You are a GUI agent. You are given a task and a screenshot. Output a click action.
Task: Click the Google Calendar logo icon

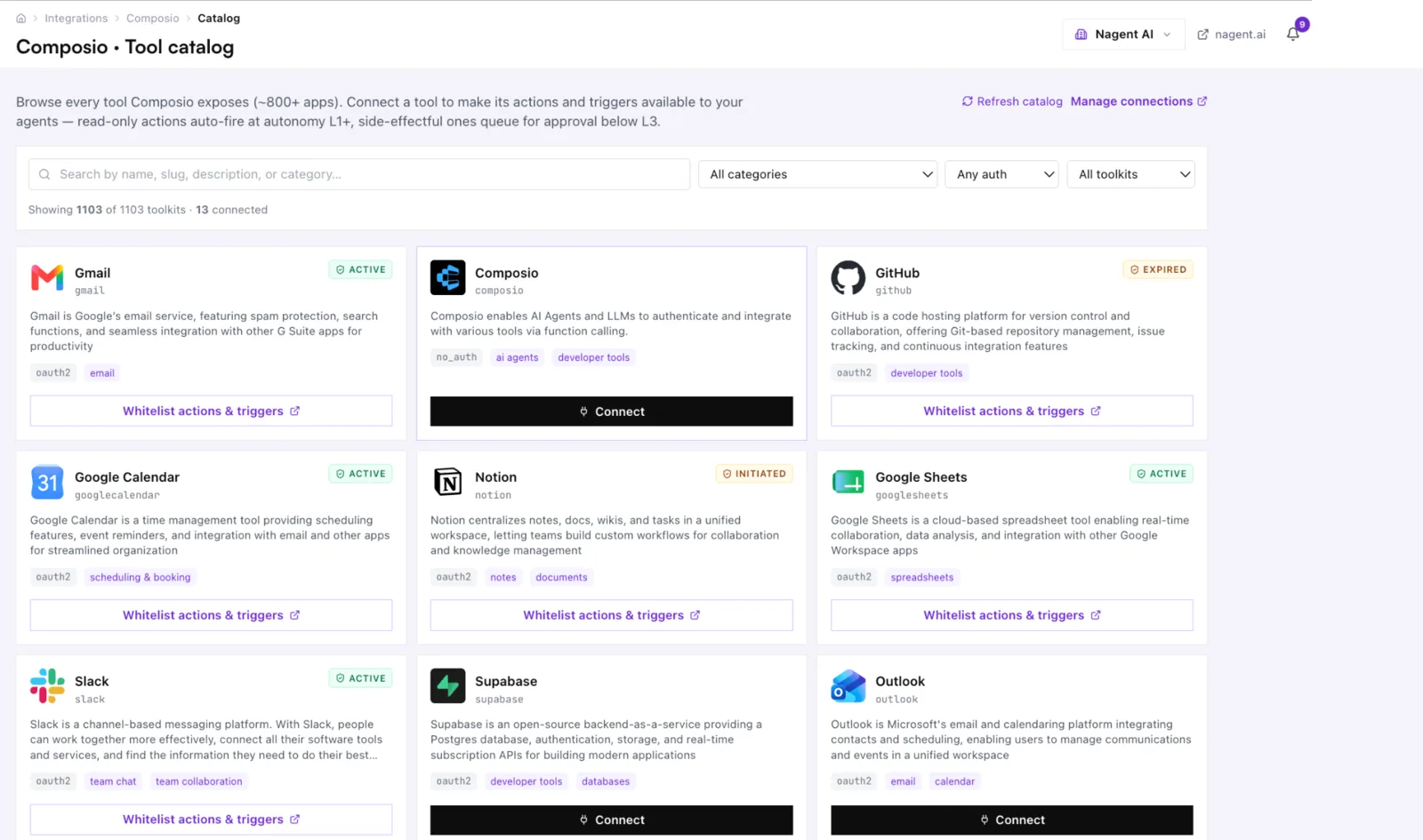[47, 482]
